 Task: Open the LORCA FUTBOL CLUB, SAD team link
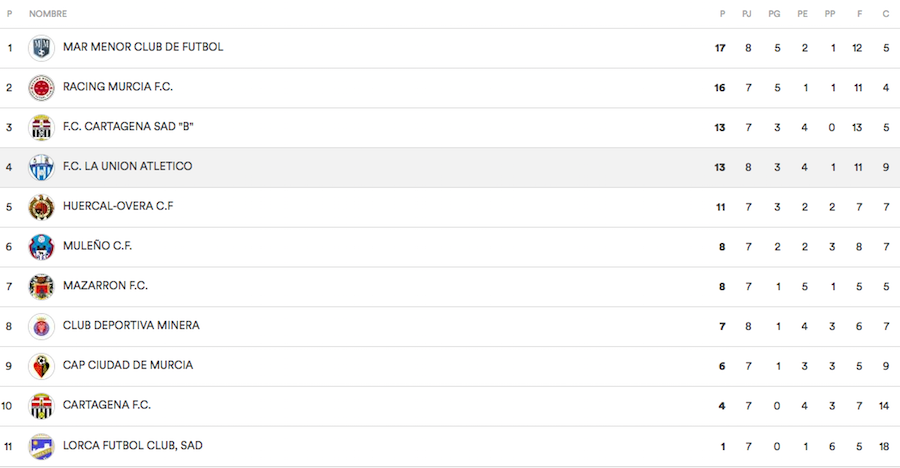point(133,445)
